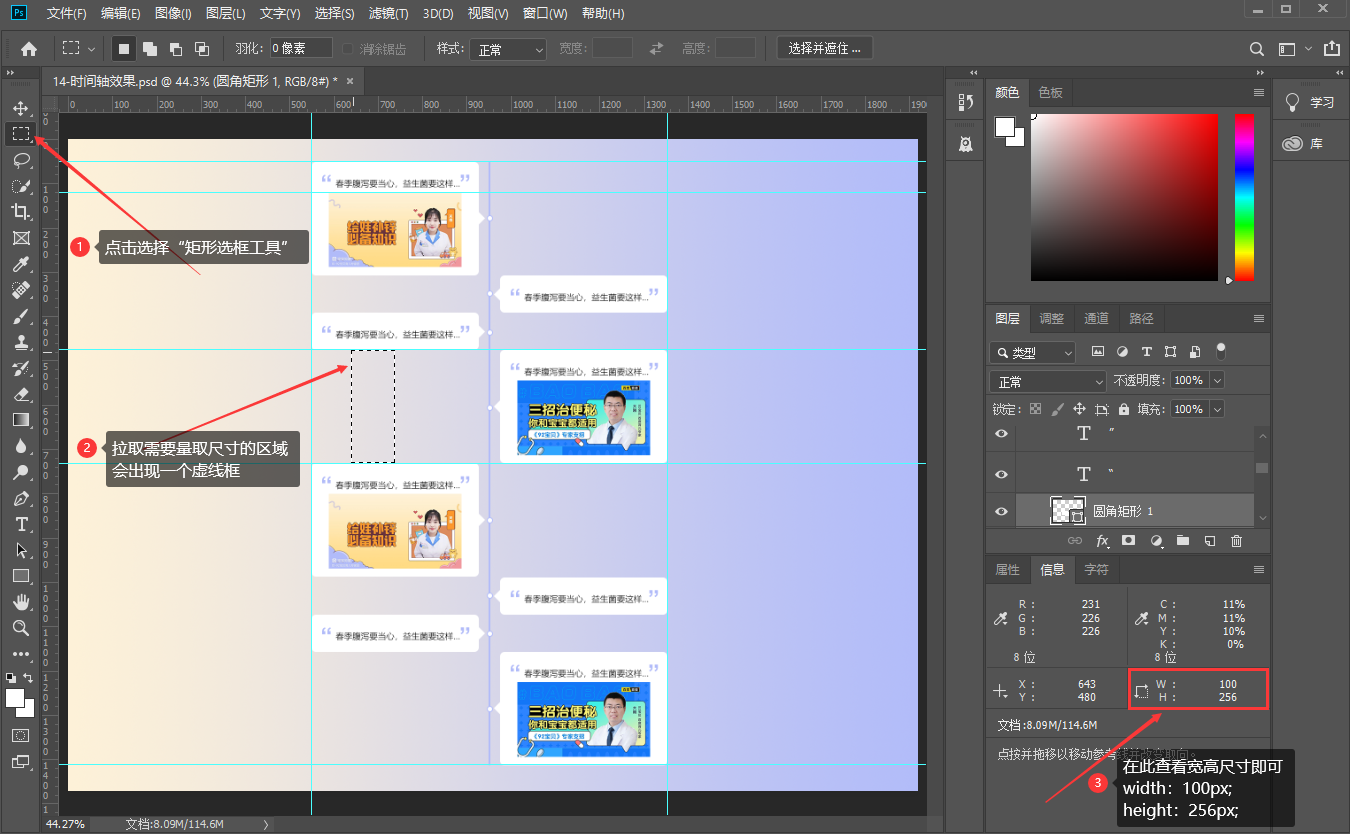Hide the 圆角矩形 1 layer
The height and width of the screenshot is (834, 1350).
1001,511
